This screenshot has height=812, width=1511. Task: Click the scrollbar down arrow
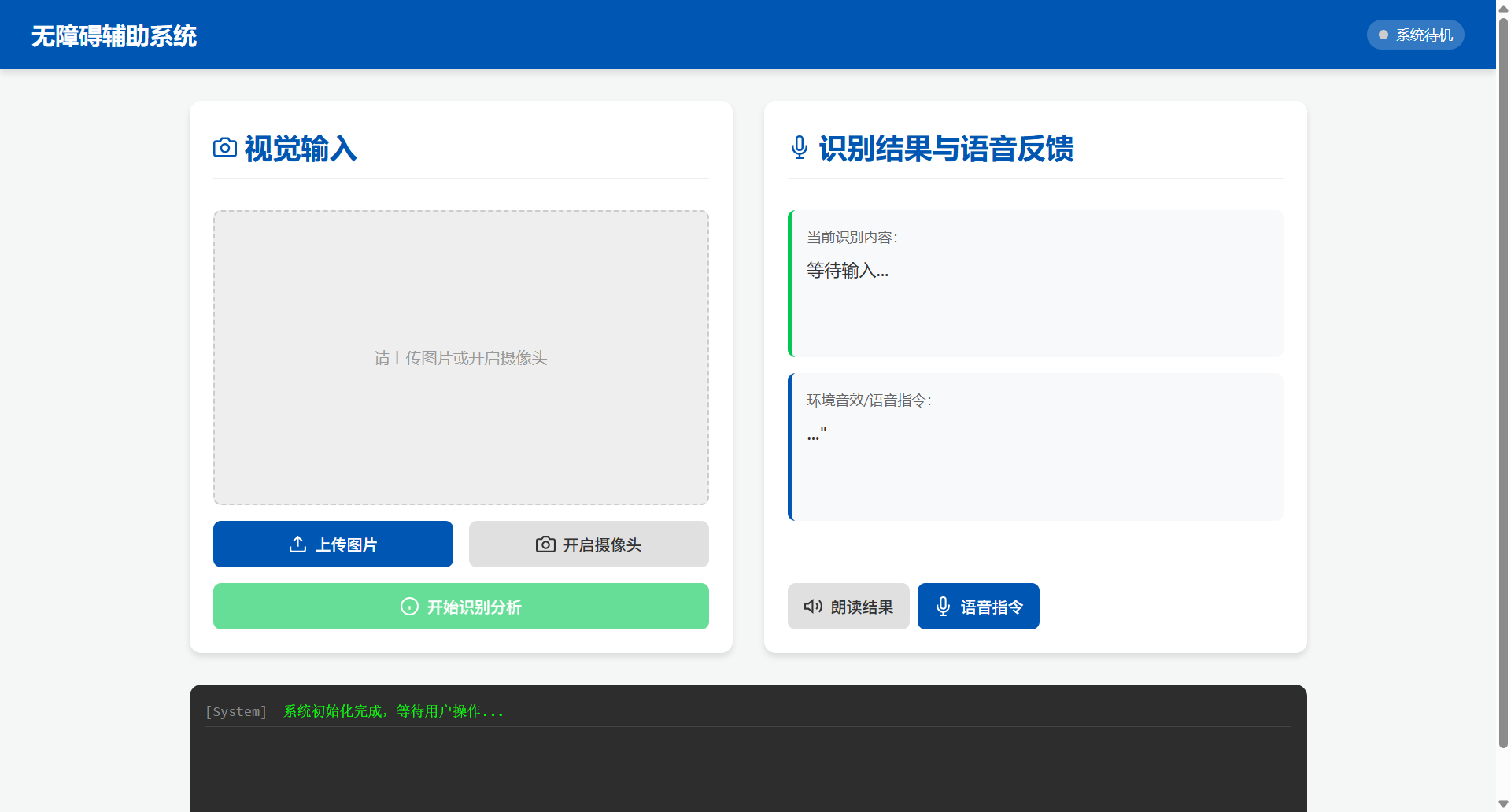point(1502,805)
